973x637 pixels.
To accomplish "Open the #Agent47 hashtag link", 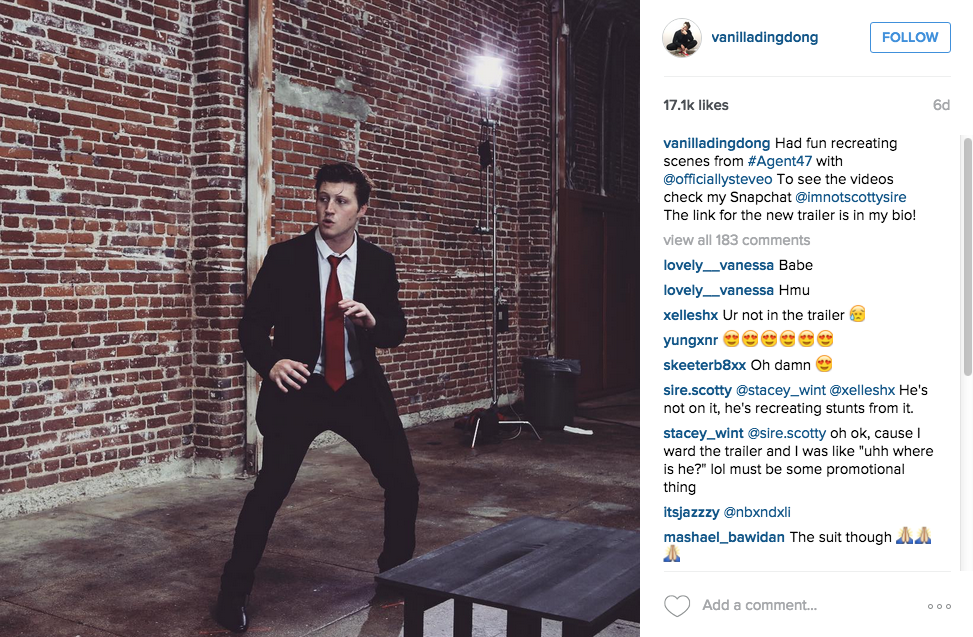I will 780,161.
